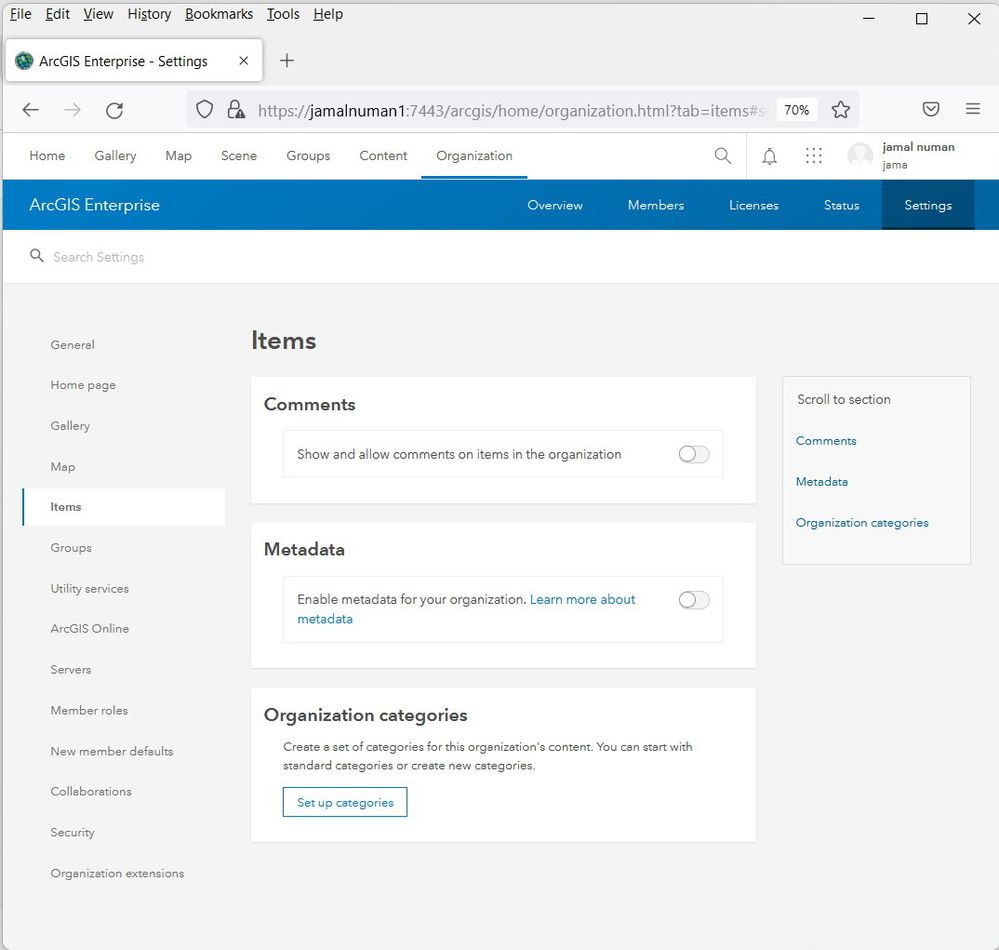Select Items in settings sidebar
Screen dimensions: 999x950
[124, 507]
